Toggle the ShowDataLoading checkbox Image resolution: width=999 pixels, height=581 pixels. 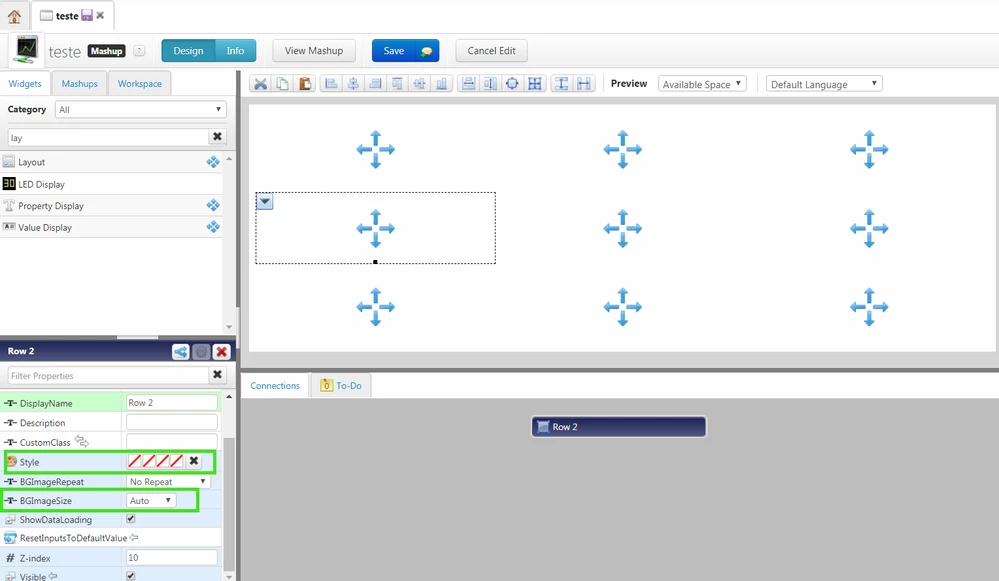coord(131,519)
